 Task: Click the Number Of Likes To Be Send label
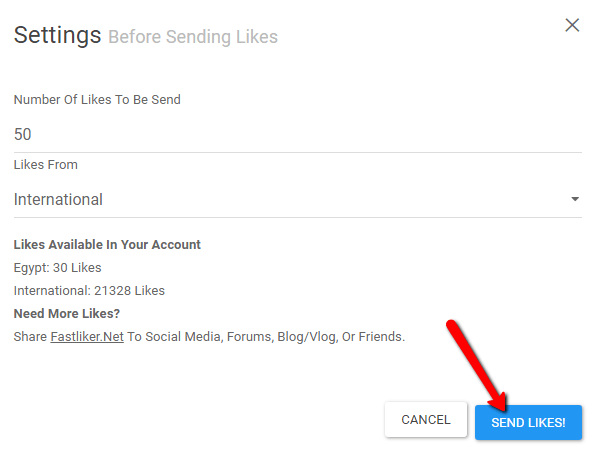coord(97,100)
